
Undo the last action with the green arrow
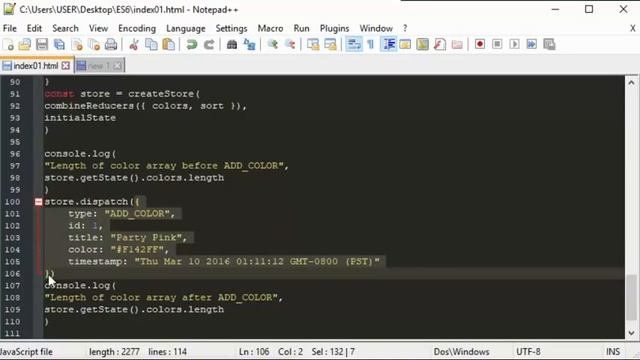[x=191, y=44]
